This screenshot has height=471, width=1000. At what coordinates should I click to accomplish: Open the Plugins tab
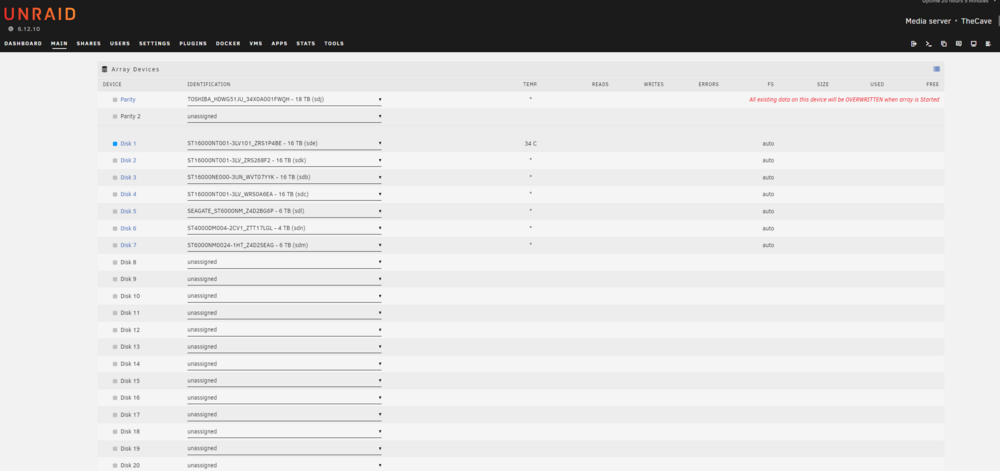click(x=193, y=43)
